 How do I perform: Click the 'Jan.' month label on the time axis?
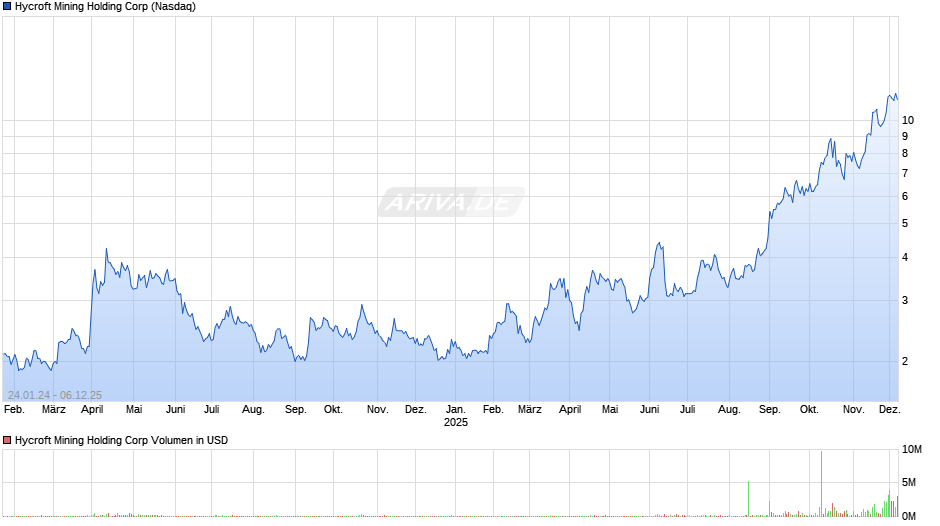(x=456, y=409)
